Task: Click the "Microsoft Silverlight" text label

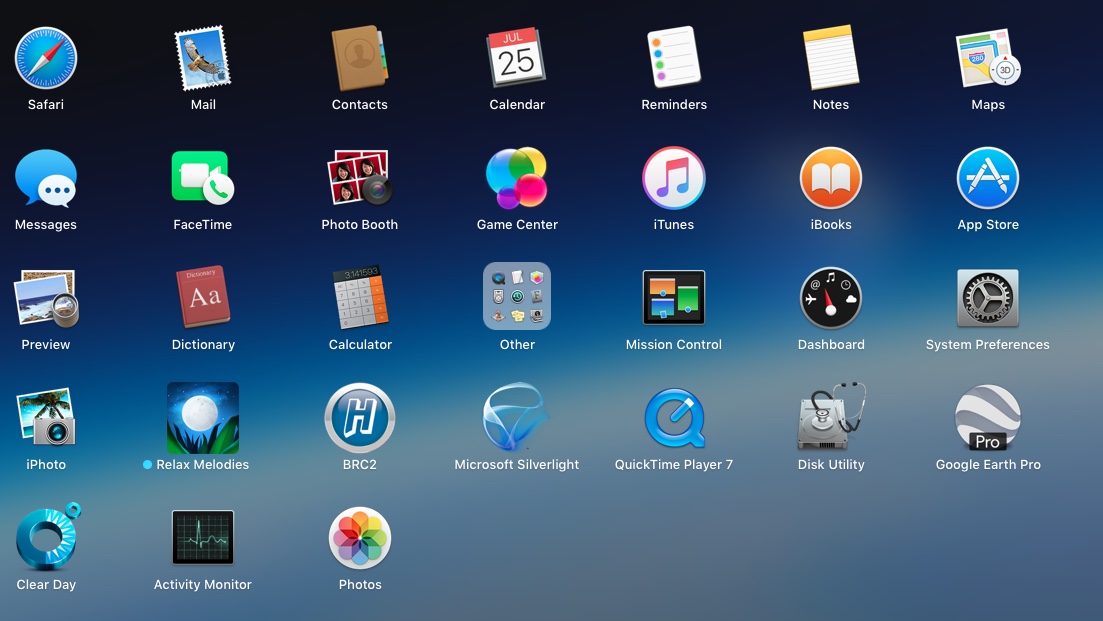Action: click(x=516, y=465)
